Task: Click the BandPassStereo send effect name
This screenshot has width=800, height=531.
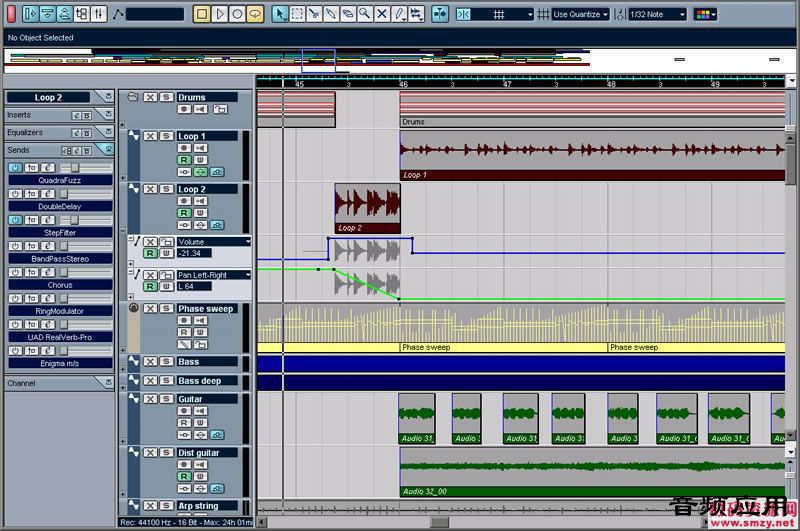Action: tap(60, 259)
